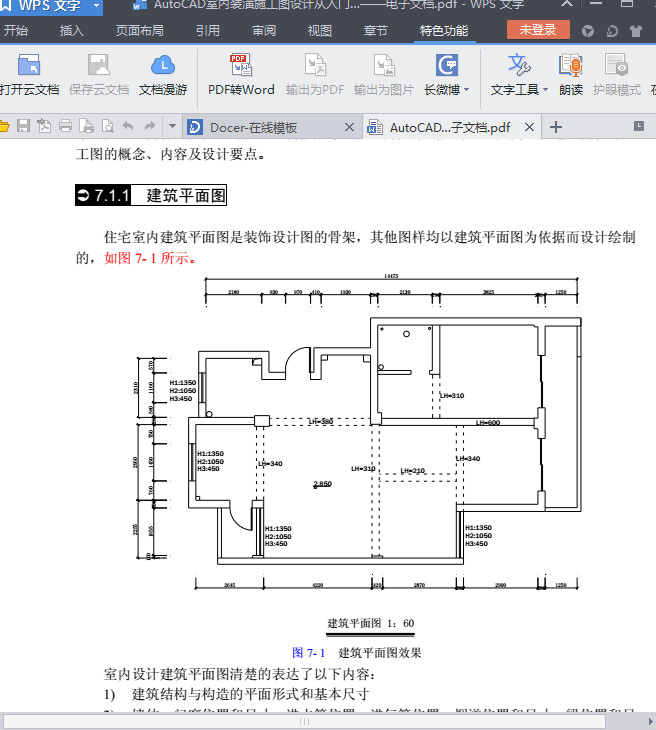Open cloud document (打开云文档) icon
Screen dimensions: 656x730
(29, 65)
